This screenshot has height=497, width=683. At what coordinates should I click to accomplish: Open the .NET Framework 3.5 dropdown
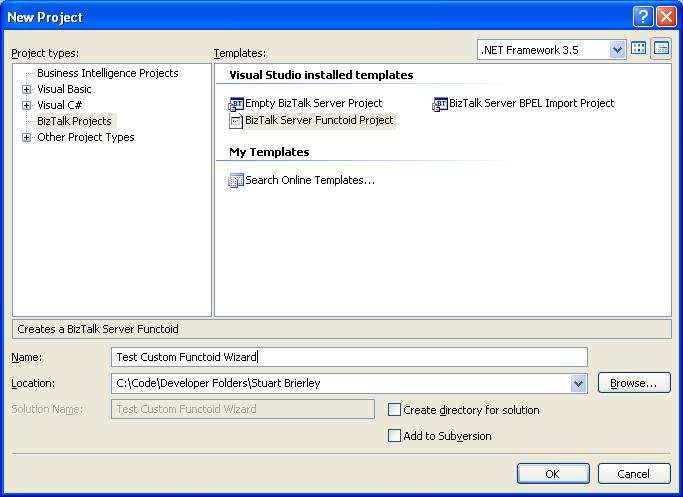coord(617,50)
